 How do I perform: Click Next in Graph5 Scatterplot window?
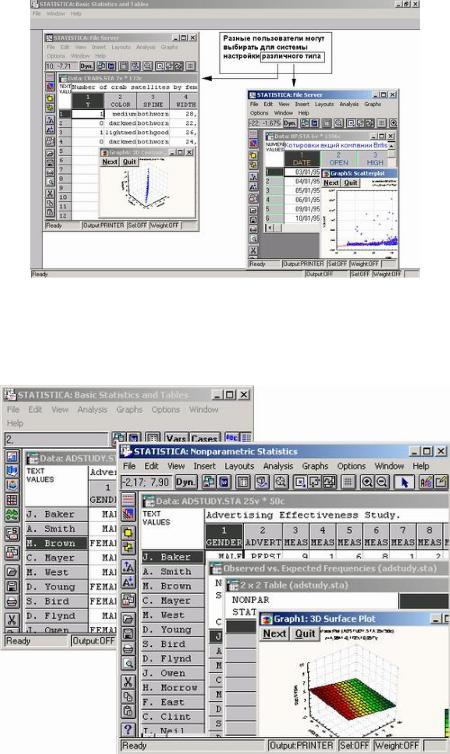click(331, 183)
